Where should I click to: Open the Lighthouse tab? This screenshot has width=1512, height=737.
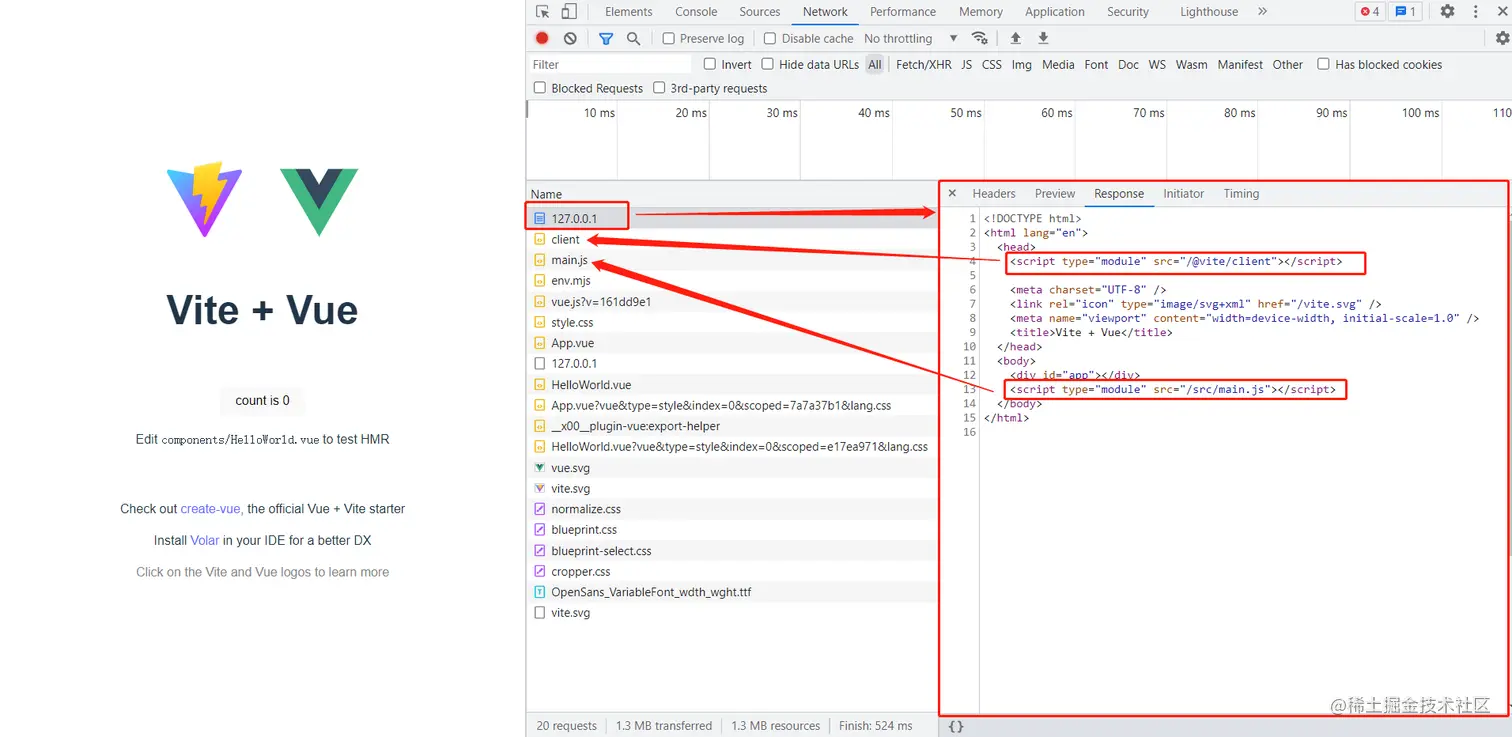pyautogui.click(x=1209, y=12)
